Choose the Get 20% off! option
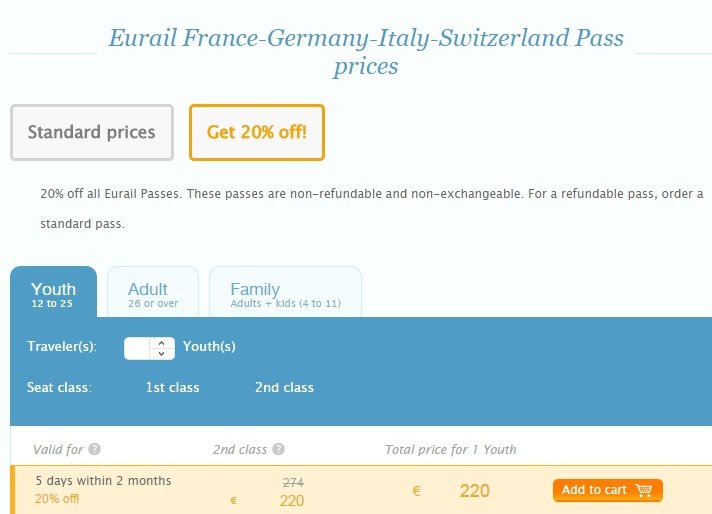 click(x=256, y=132)
